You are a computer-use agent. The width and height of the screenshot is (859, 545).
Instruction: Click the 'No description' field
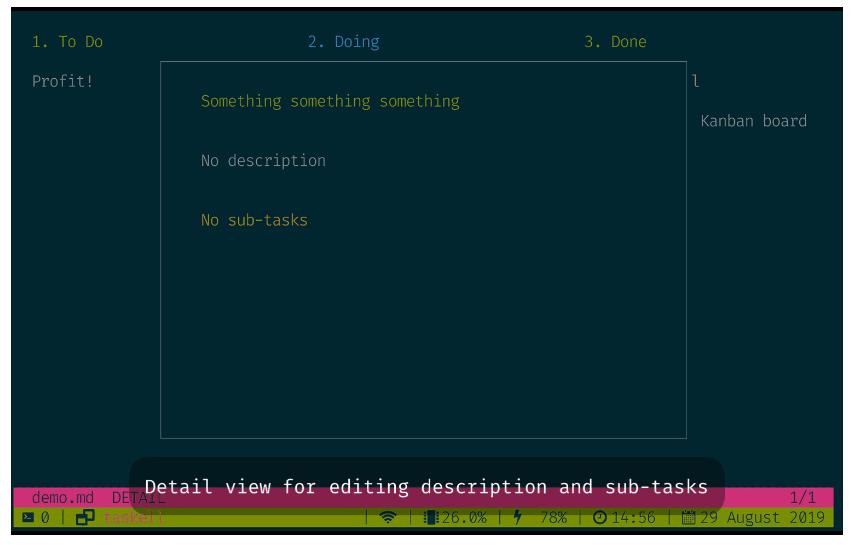click(x=263, y=161)
